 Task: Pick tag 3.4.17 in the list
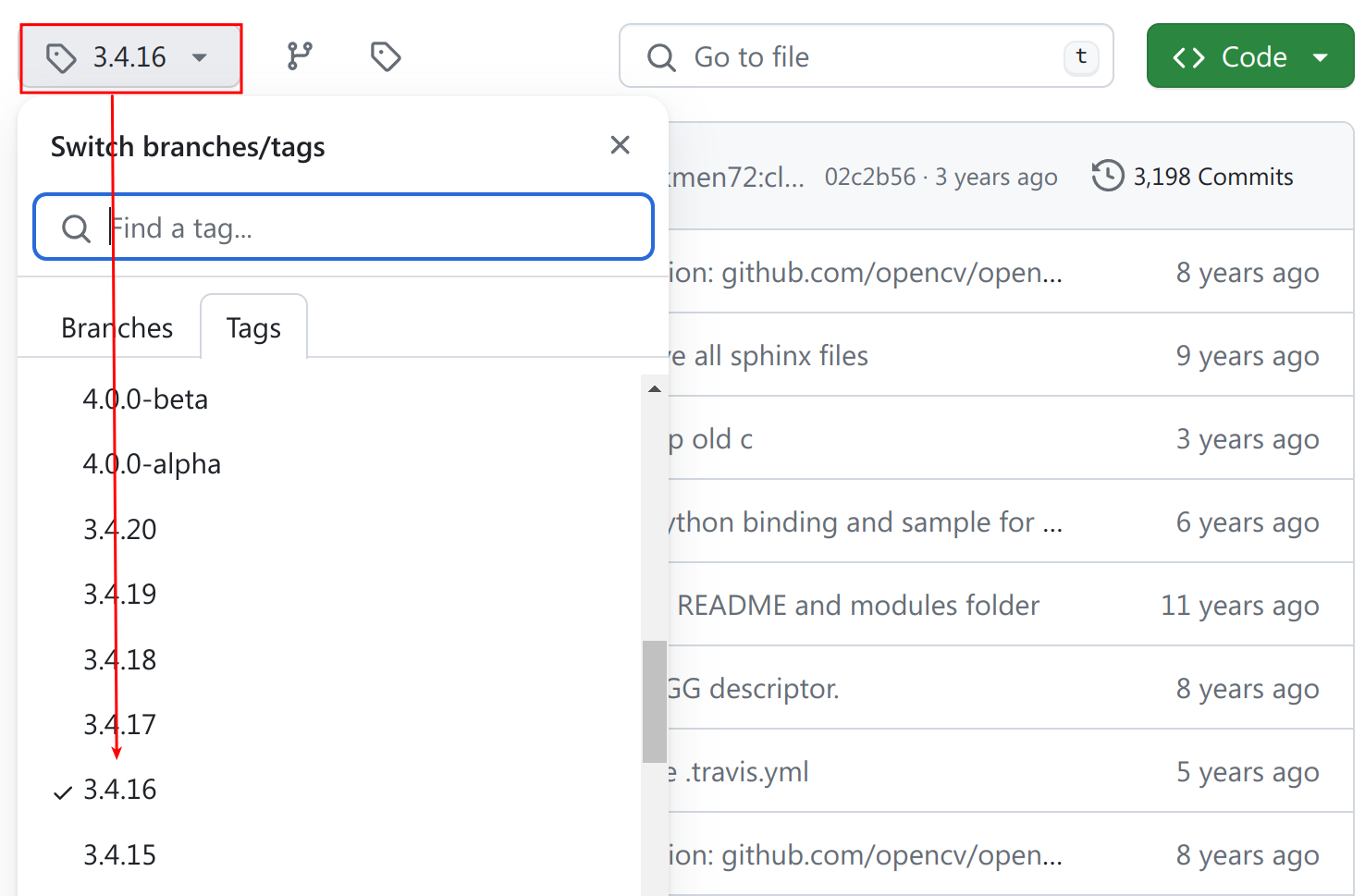pyautogui.click(x=120, y=725)
